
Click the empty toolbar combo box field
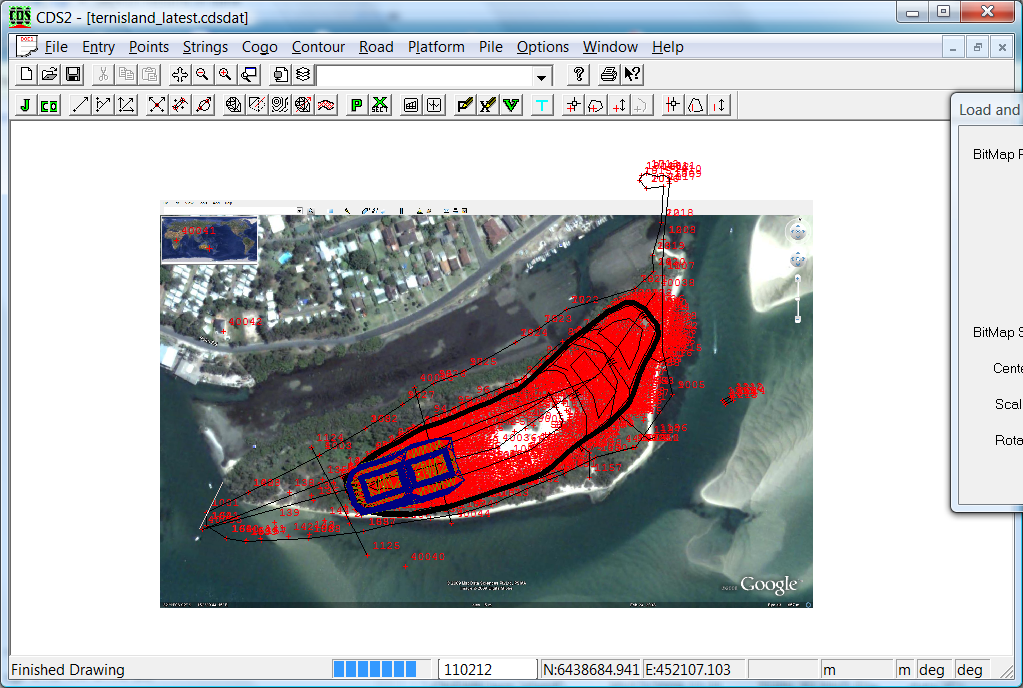coord(423,76)
